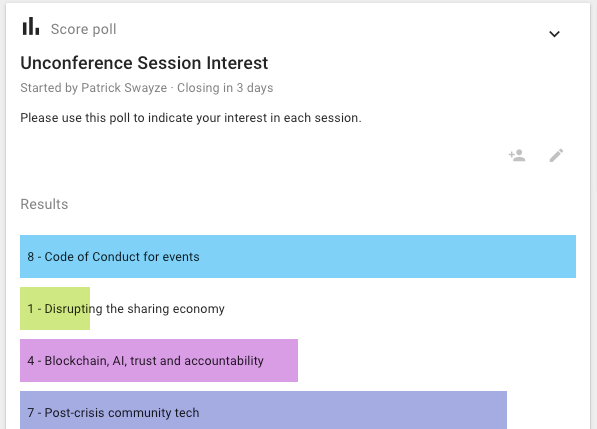Screen dimensions: 597x429
Task: Select the Code of Conduct for events bar
Action: [298, 257]
